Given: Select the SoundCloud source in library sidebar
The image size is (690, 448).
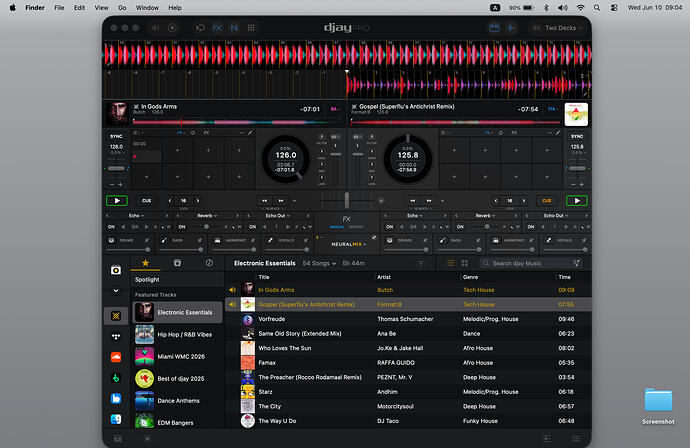Looking at the screenshot, I should (x=116, y=357).
